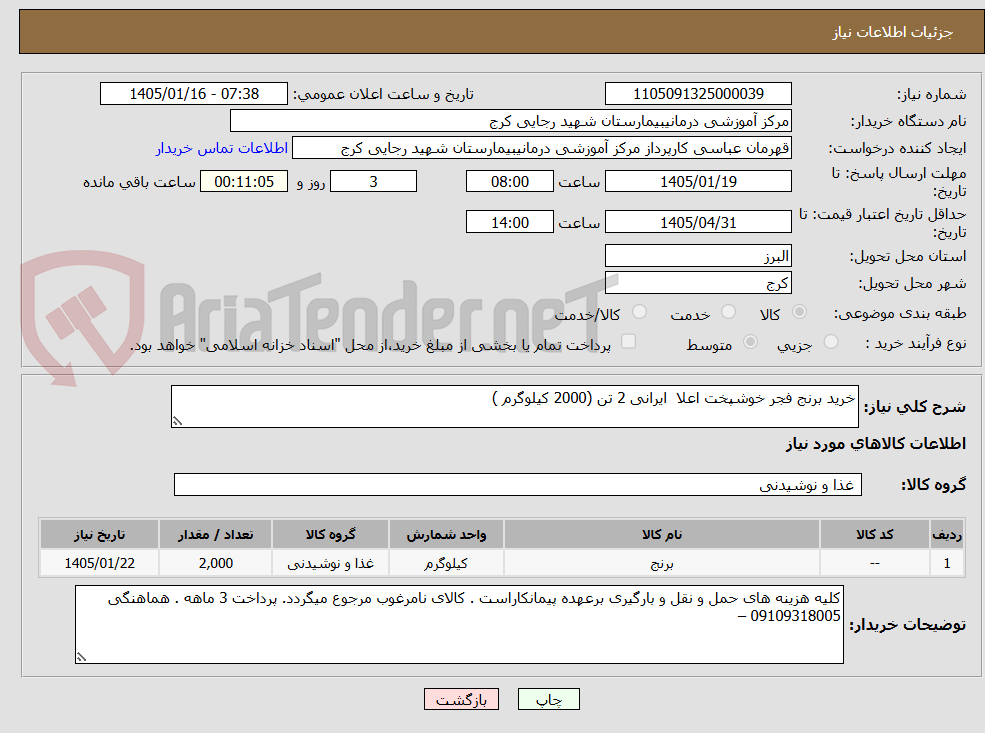
Task: Click the price validity time 14:00
Action: point(509,222)
